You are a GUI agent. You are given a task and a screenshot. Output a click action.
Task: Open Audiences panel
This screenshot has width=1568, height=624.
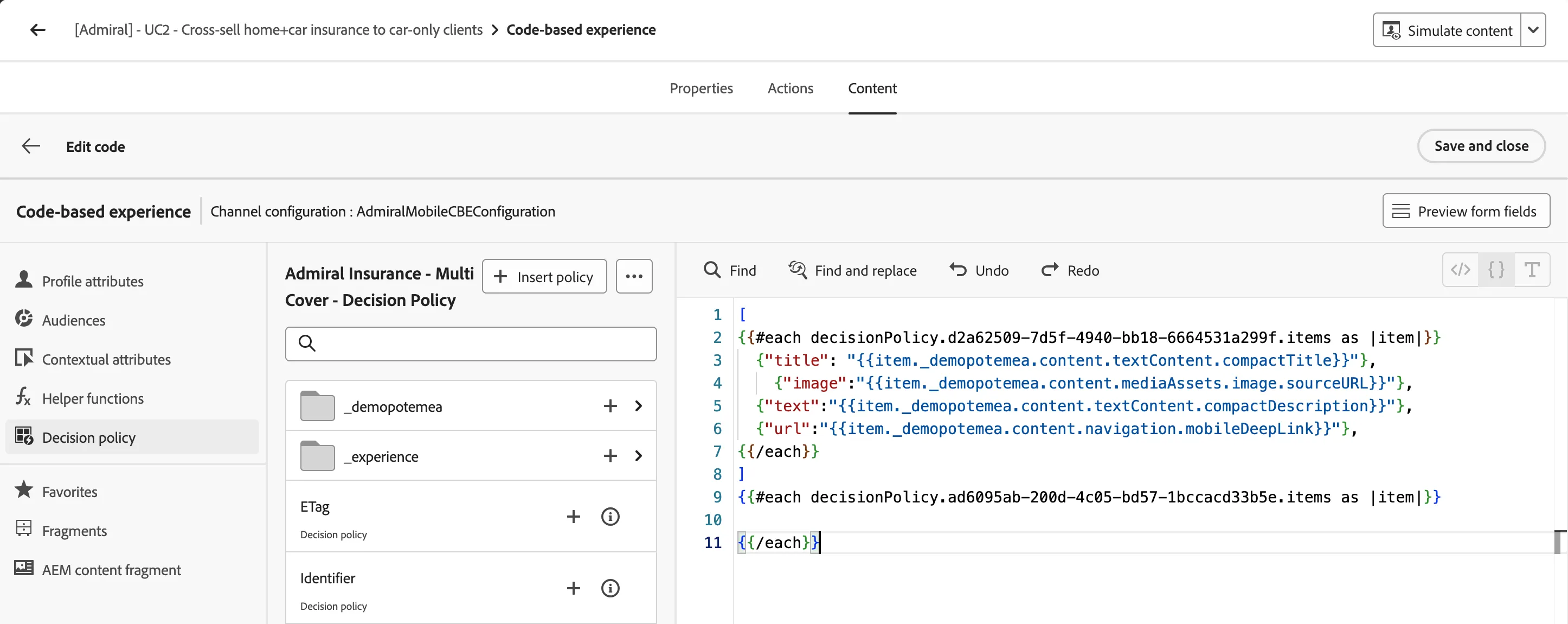pos(61,320)
